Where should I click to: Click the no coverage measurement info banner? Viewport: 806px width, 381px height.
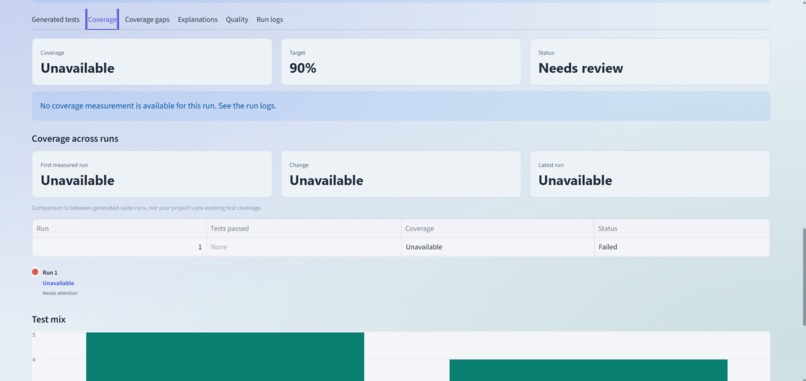click(401, 106)
